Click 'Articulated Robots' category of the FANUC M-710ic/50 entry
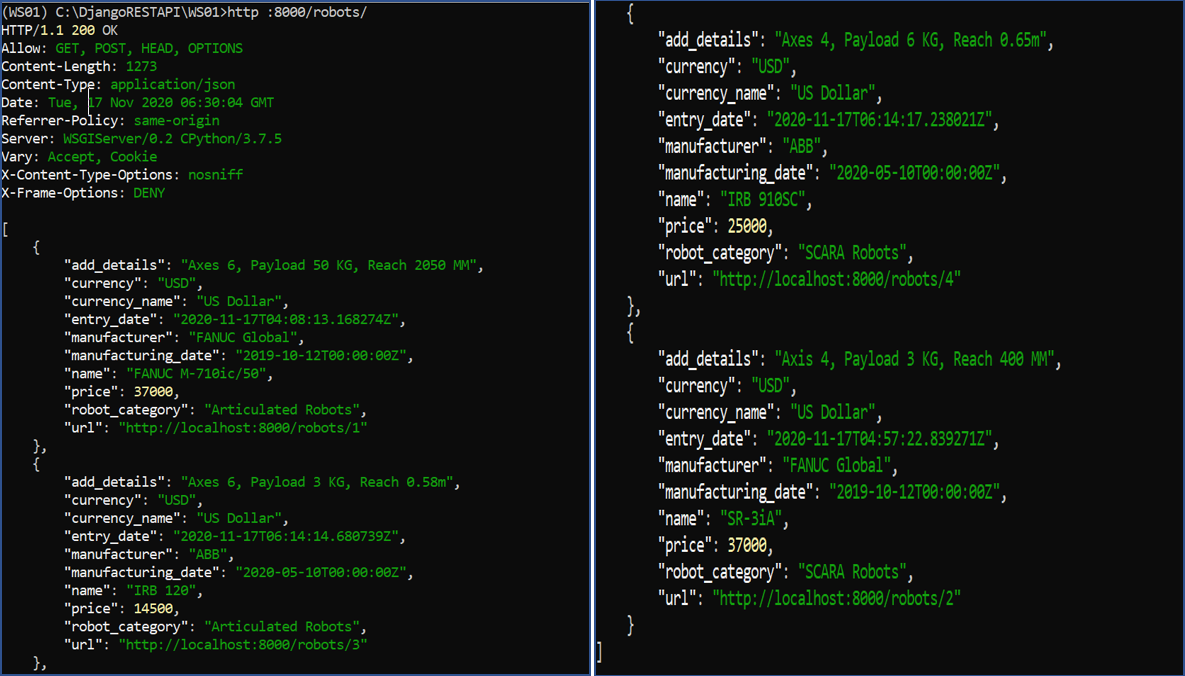The image size is (1185, 676). pyautogui.click(x=282, y=410)
